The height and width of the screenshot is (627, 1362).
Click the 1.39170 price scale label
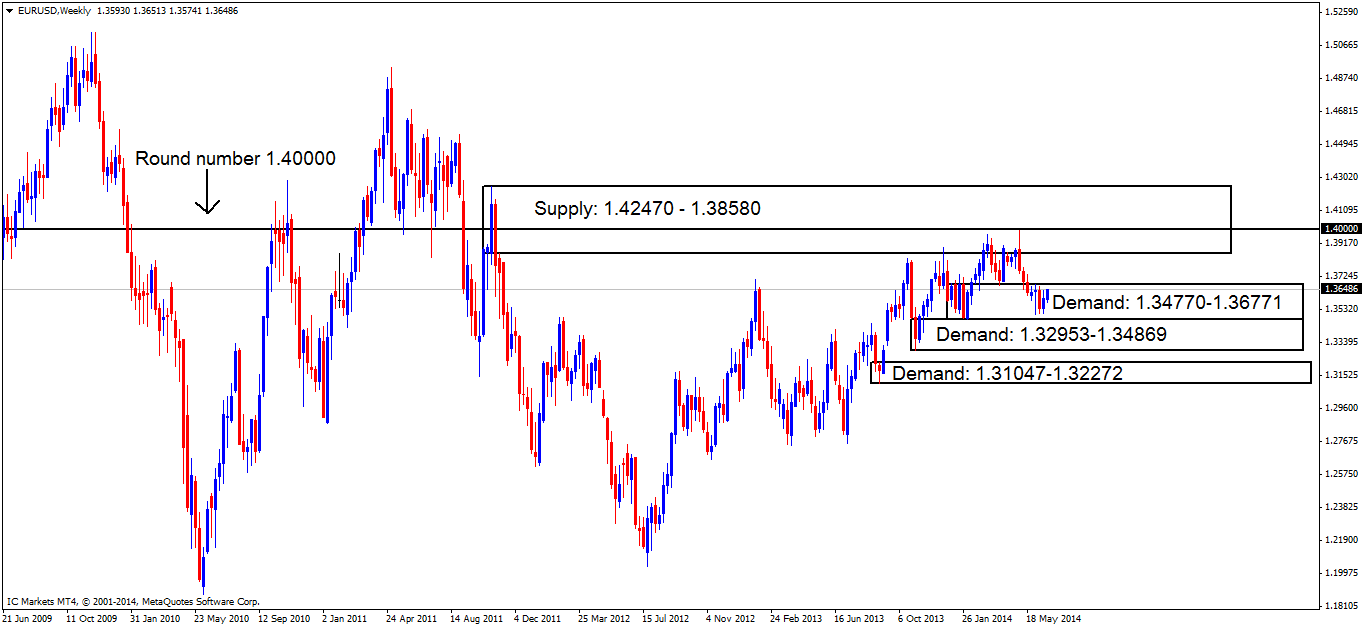(1340, 242)
